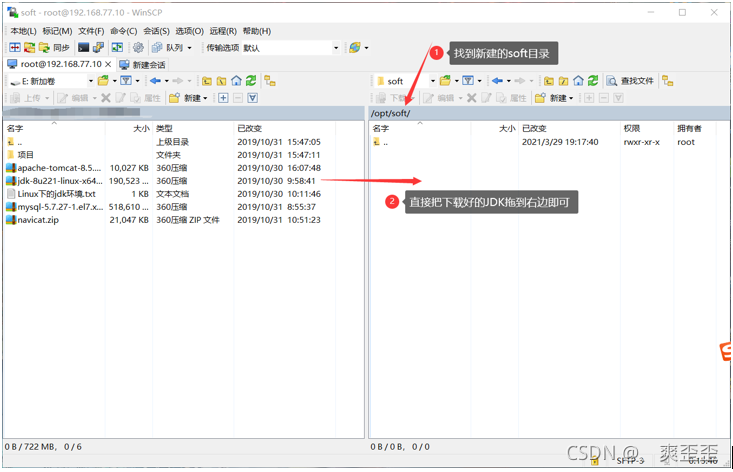
Task: Sort the local list by the 类型 column
Action: [x=193, y=128]
